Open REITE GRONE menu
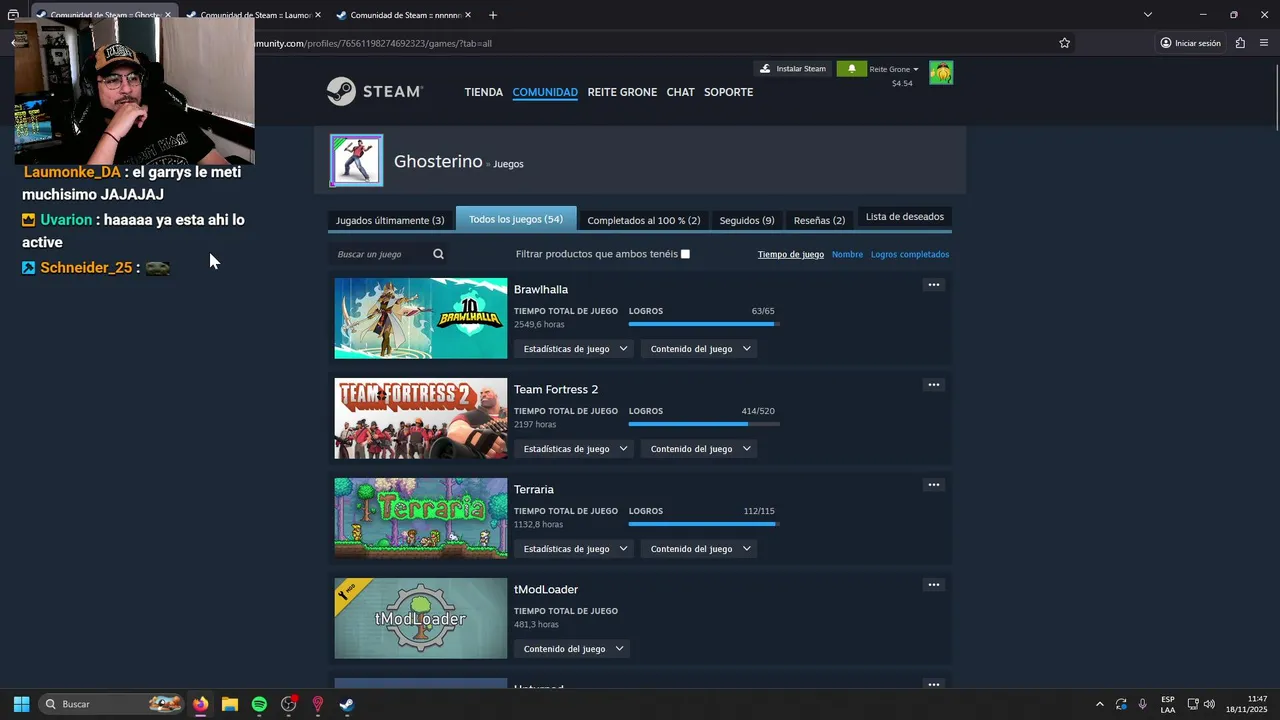Screen dimensions: 1280x720 (x=622, y=92)
